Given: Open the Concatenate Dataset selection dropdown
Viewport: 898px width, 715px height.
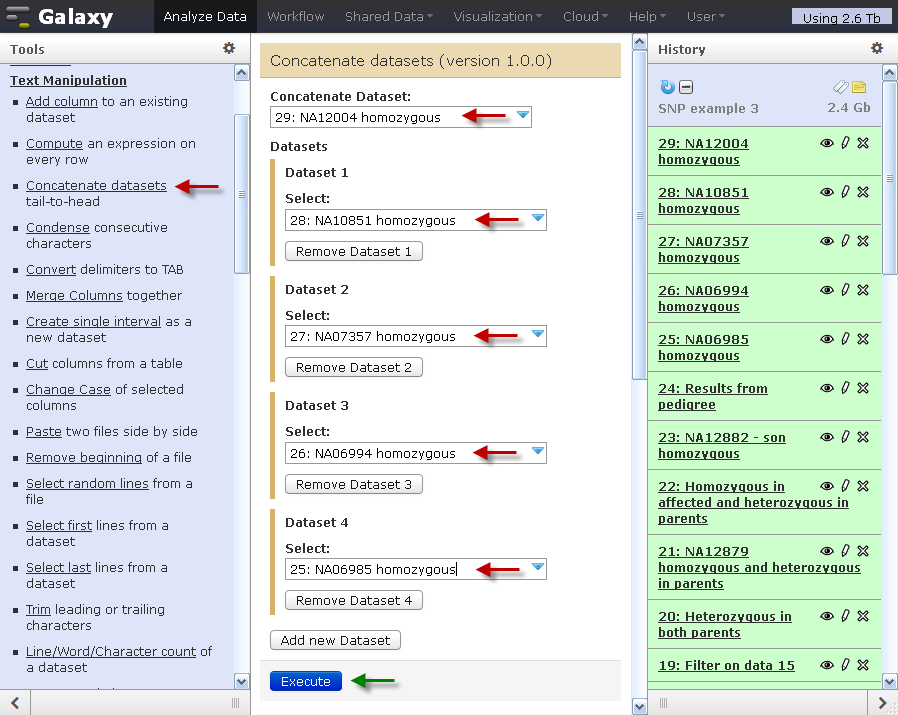Looking at the screenshot, I should (523, 117).
